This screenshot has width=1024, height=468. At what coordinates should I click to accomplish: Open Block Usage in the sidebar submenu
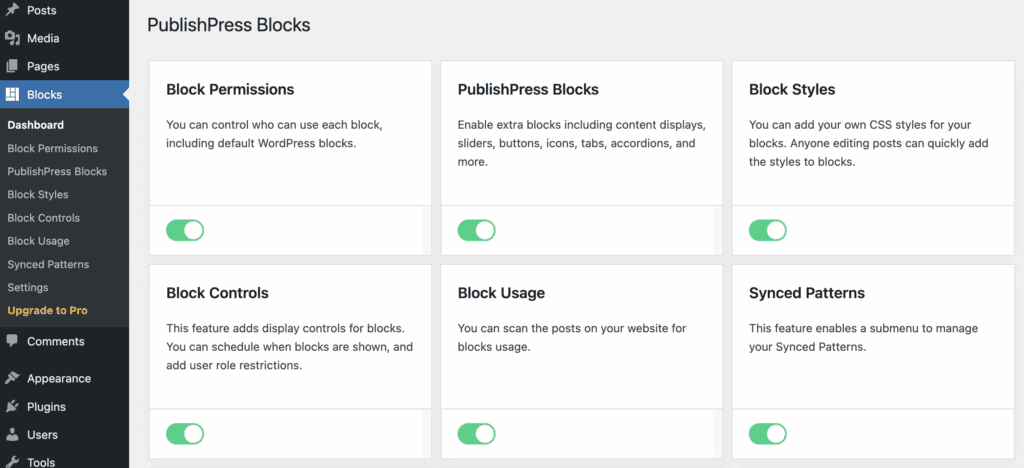click(38, 241)
